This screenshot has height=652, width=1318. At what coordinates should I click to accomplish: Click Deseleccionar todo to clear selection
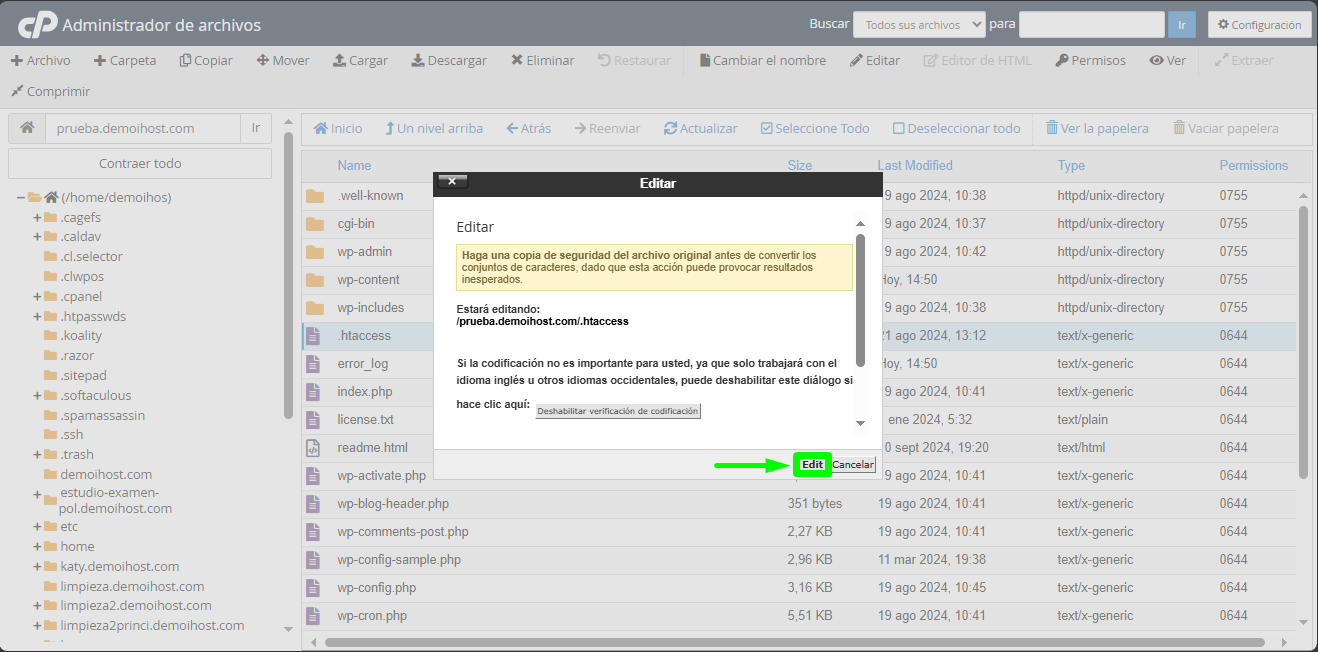957,128
